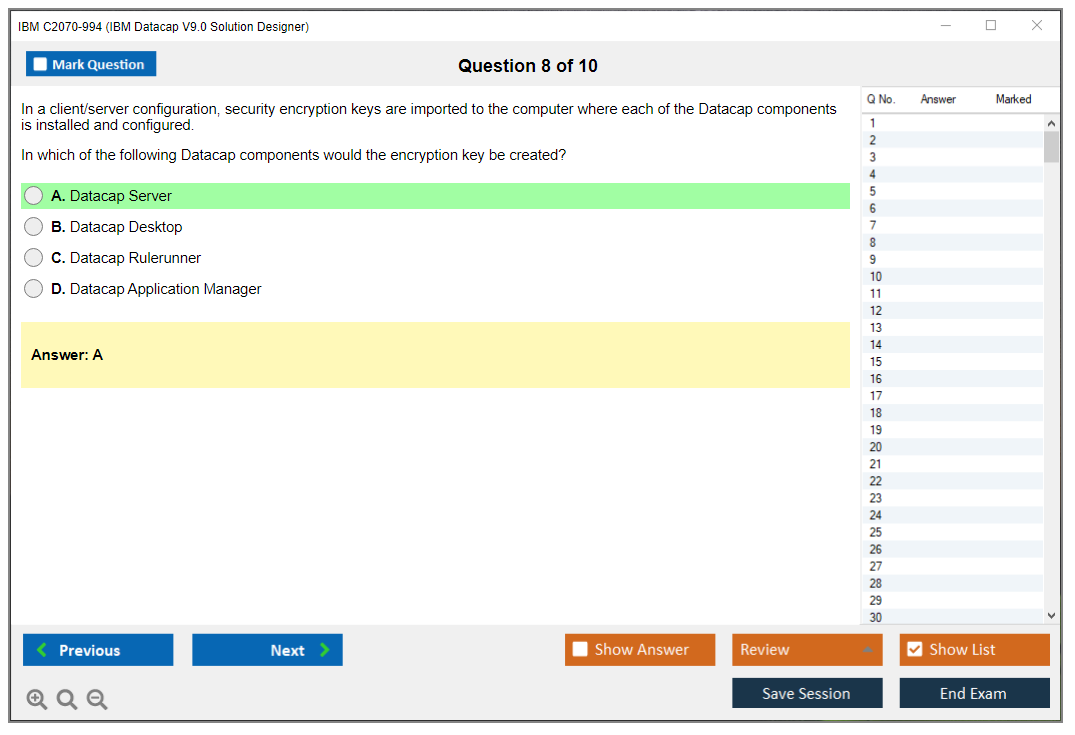Click the reset zoom magnifier icon
This screenshot has width=1075, height=735.
click(x=67, y=700)
